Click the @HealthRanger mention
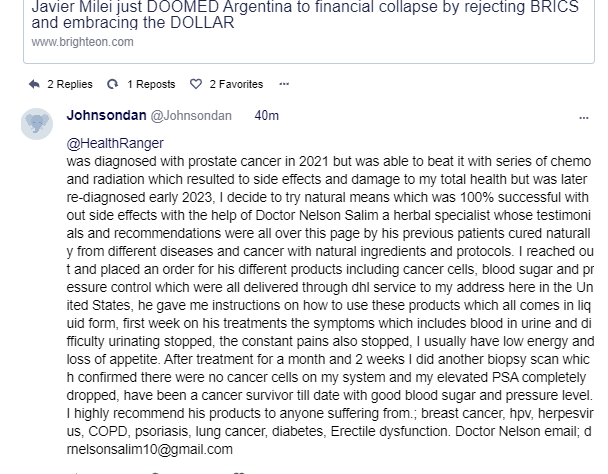This screenshot has width=608, height=474. (x=115, y=144)
